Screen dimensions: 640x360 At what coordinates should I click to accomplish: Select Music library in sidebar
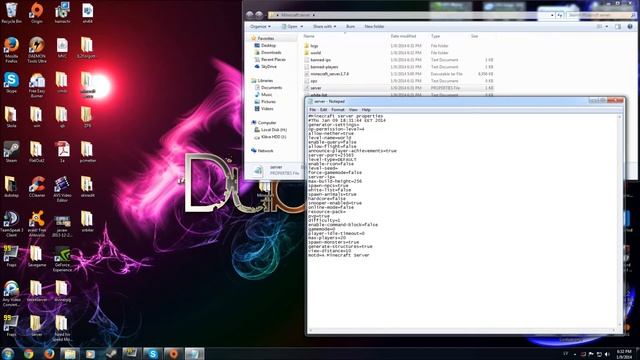pyautogui.click(x=267, y=94)
